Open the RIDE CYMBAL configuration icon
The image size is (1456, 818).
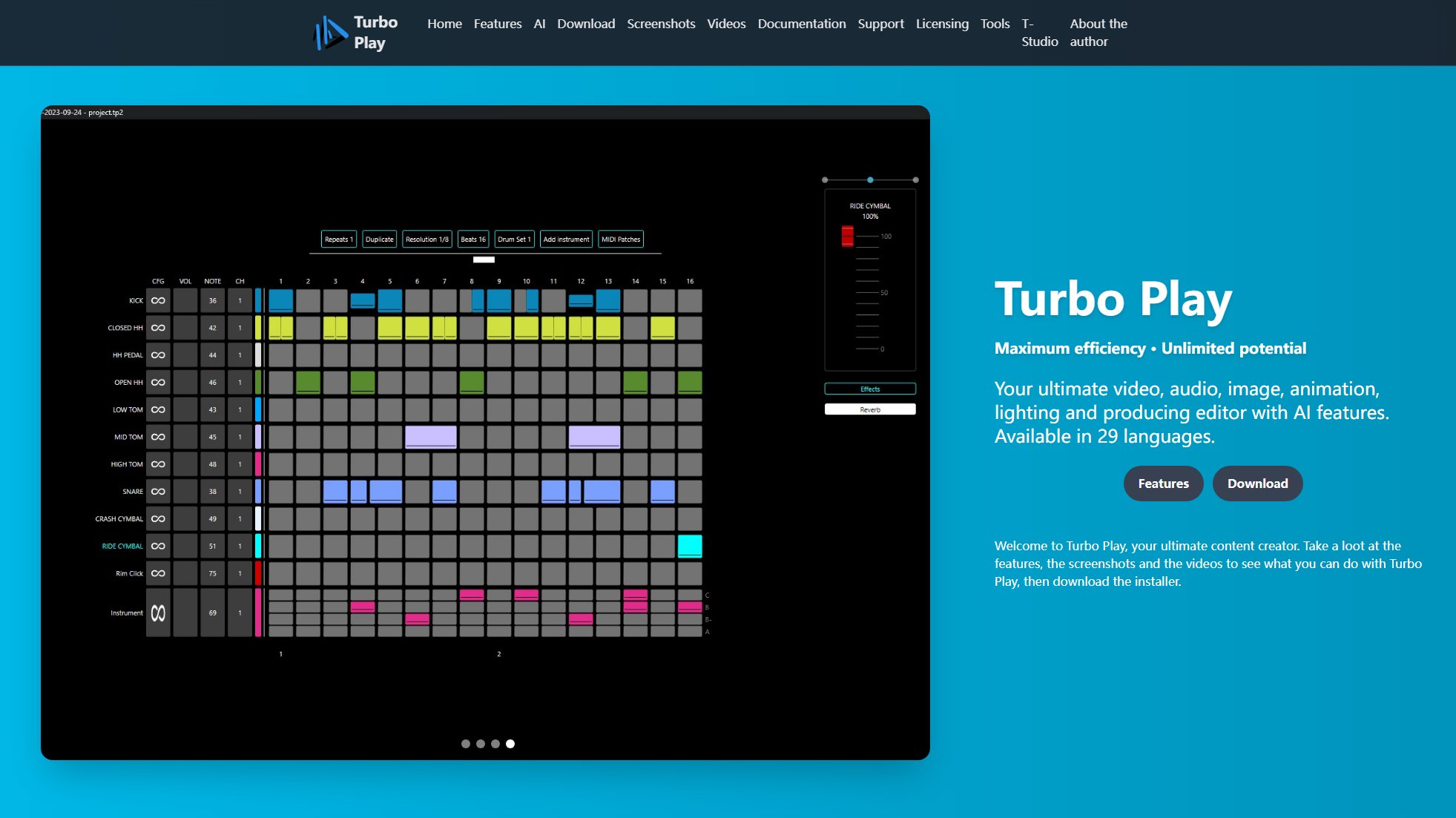tap(157, 545)
